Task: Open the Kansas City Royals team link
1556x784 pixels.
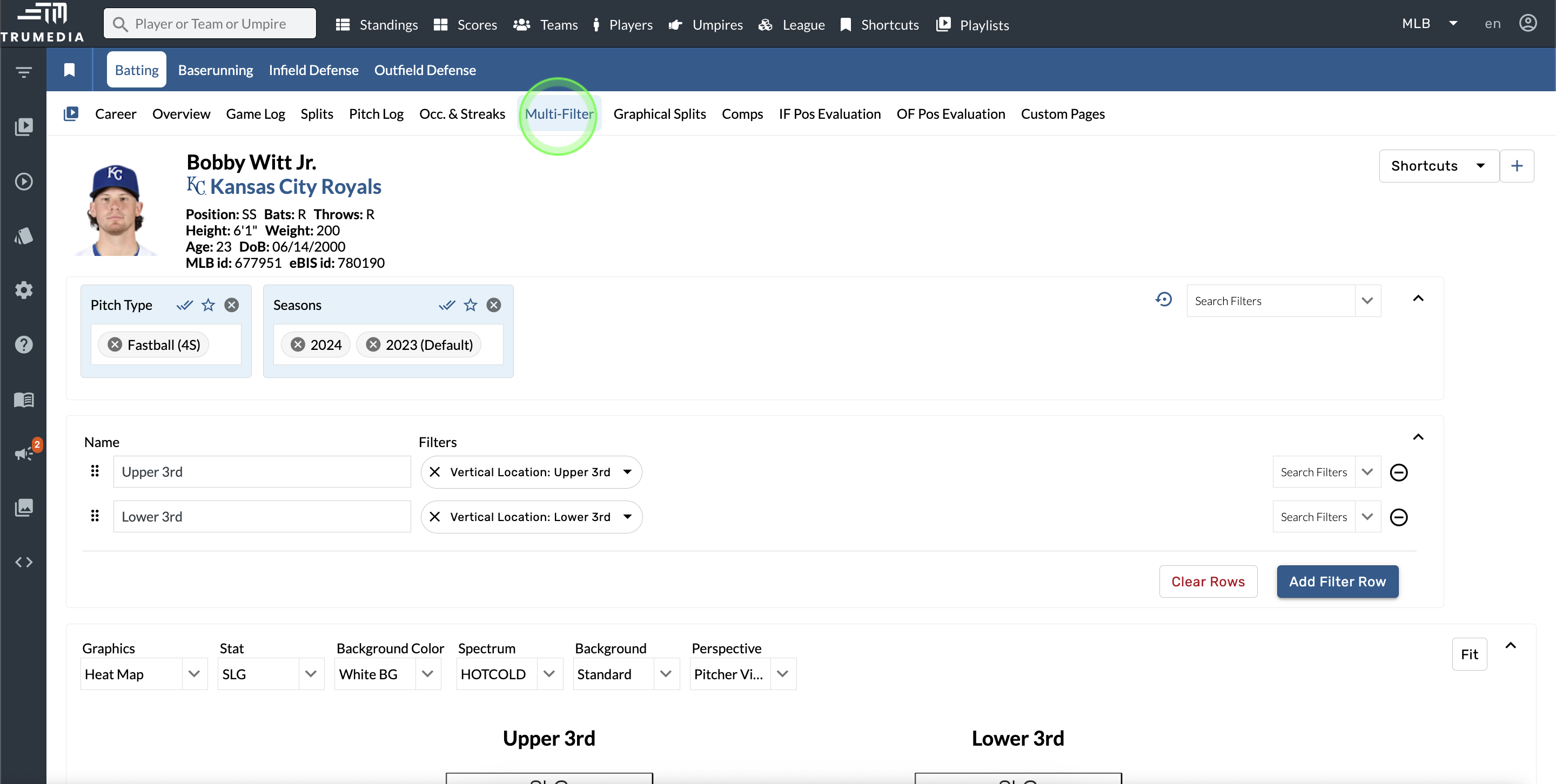Action: pos(295,187)
